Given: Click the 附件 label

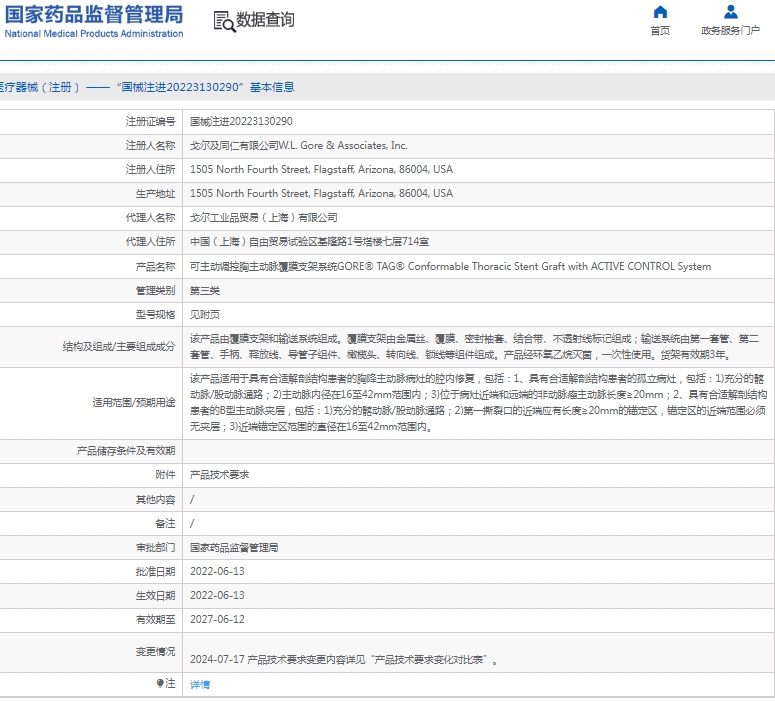Looking at the screenshot, I should (x=165, y=475).
